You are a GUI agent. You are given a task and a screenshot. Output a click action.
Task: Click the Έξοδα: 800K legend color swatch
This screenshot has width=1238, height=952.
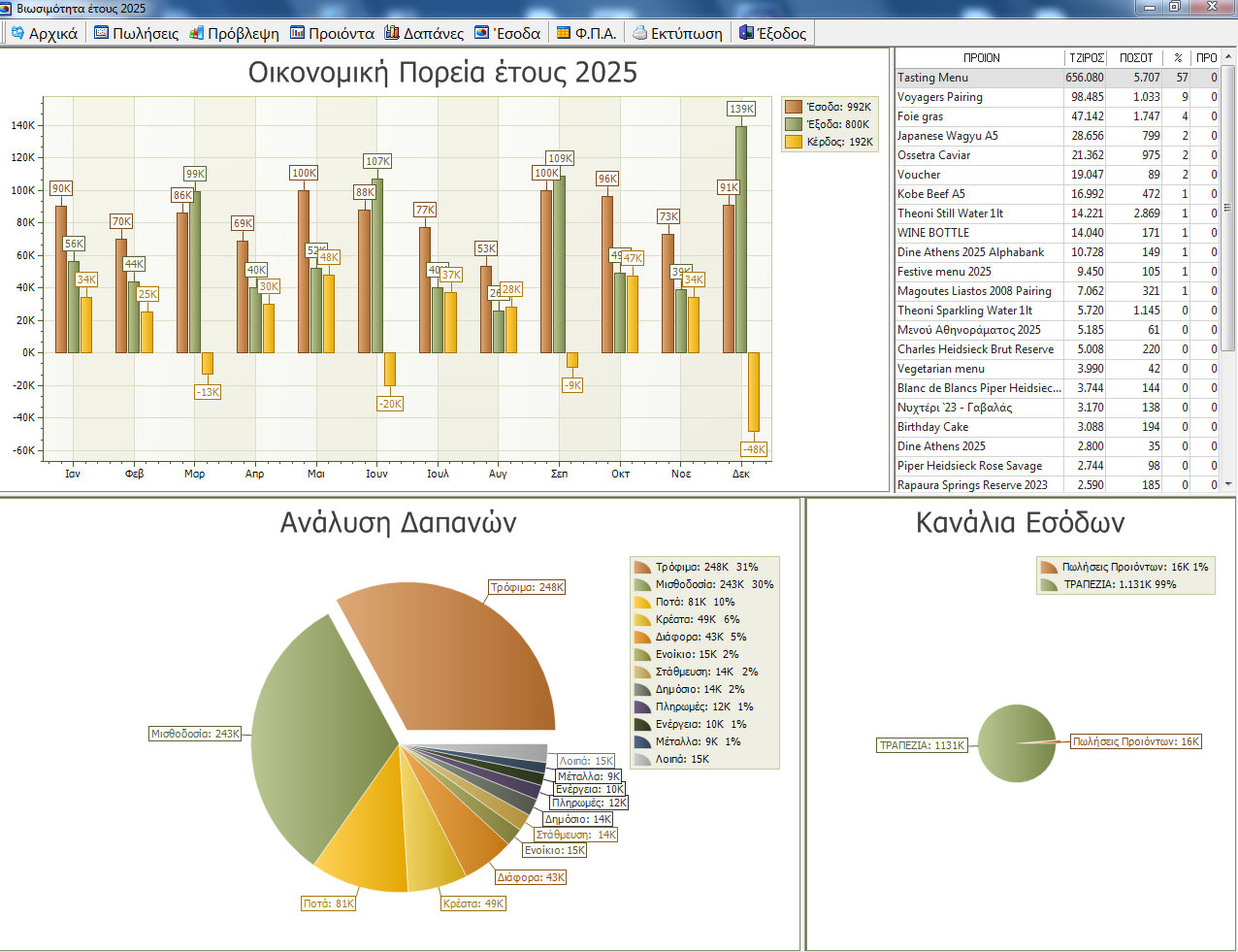(794, 124)
